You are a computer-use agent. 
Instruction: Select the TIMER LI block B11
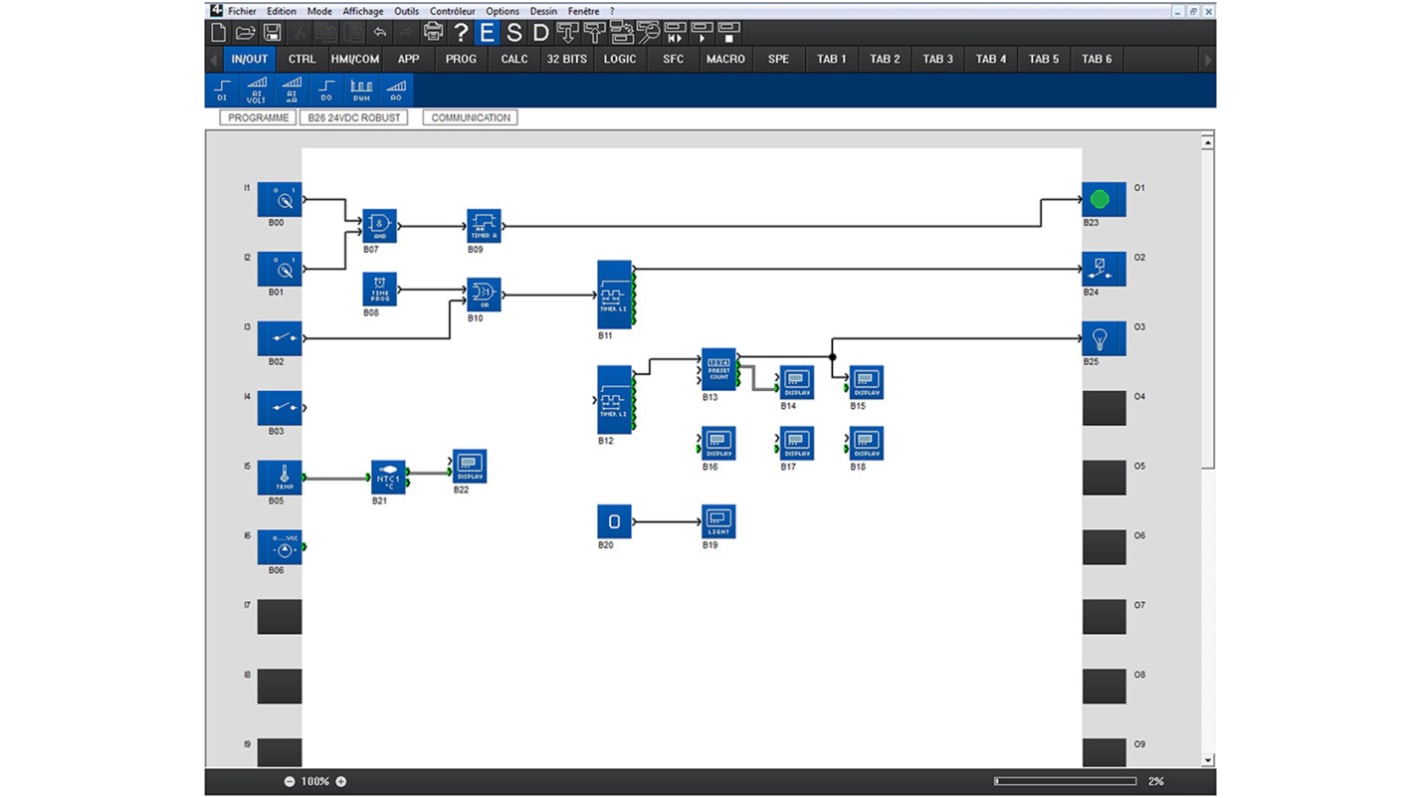614,295
